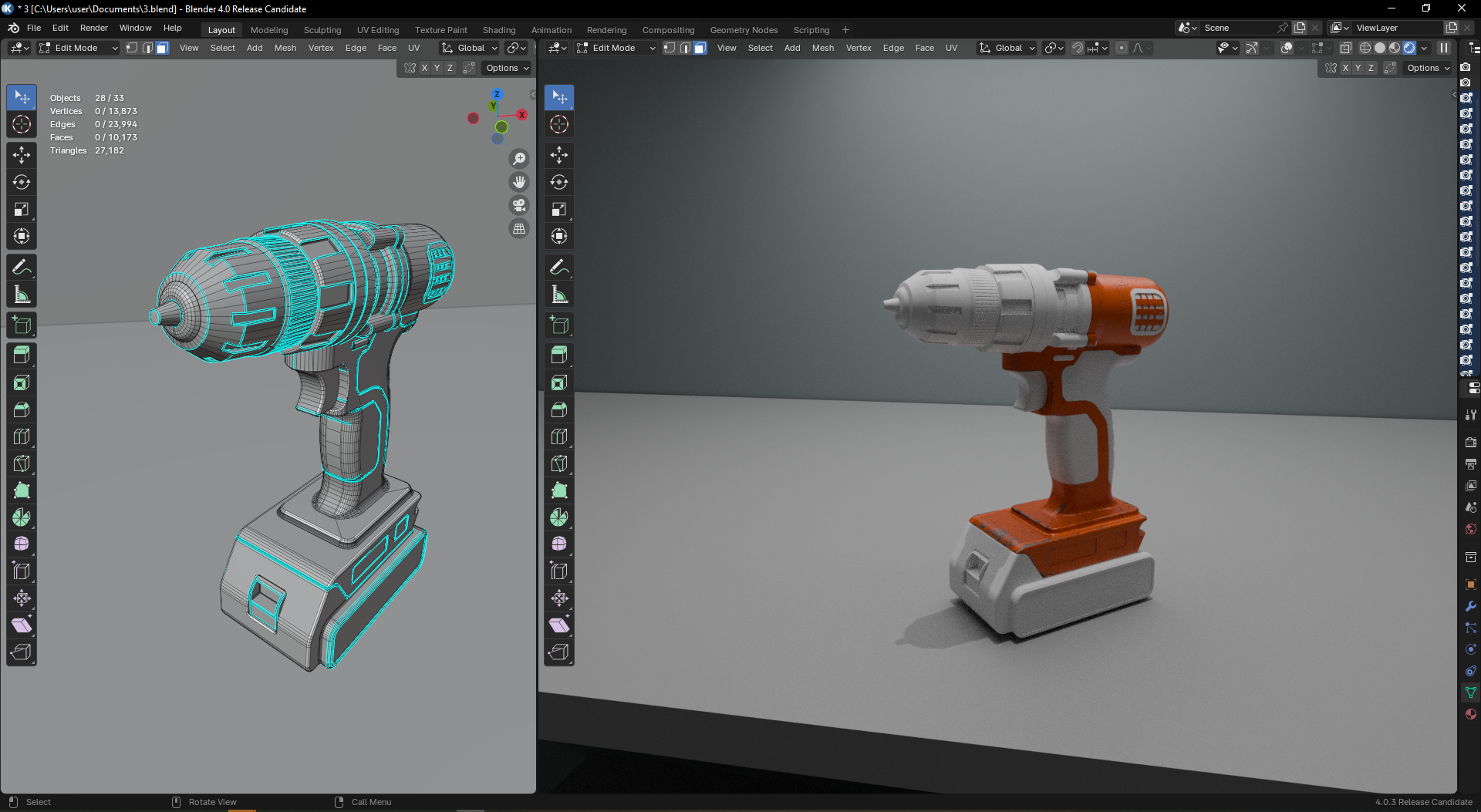1481x812 pixels.
Task: Toggle face select mode in left viewport
Action: click(162, 48)
